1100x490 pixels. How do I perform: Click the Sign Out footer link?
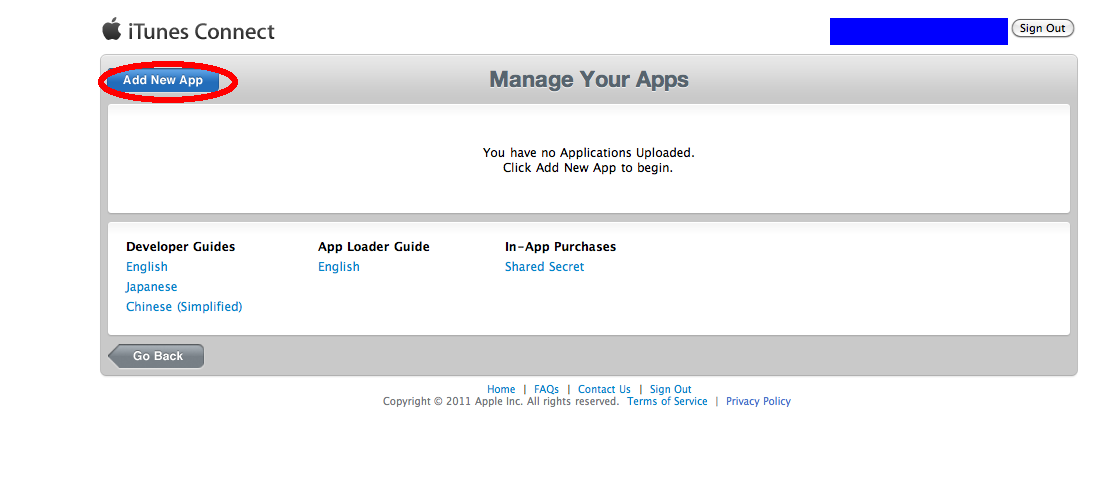pos(671,389)
